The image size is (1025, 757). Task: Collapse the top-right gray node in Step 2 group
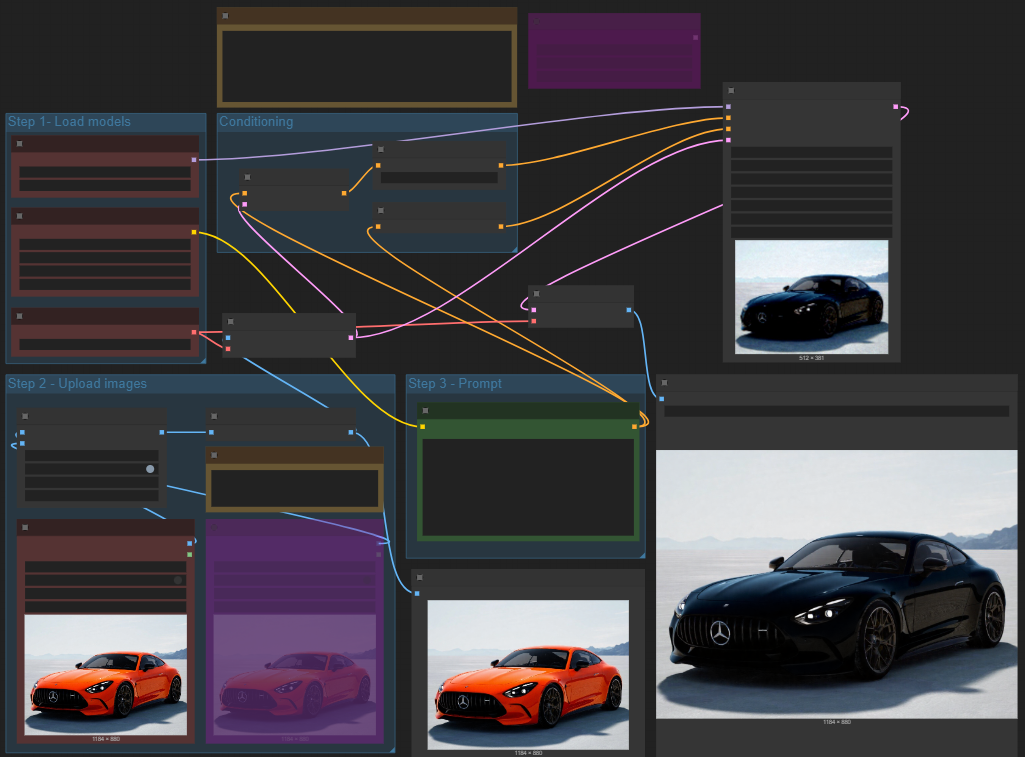click(214, 416)
